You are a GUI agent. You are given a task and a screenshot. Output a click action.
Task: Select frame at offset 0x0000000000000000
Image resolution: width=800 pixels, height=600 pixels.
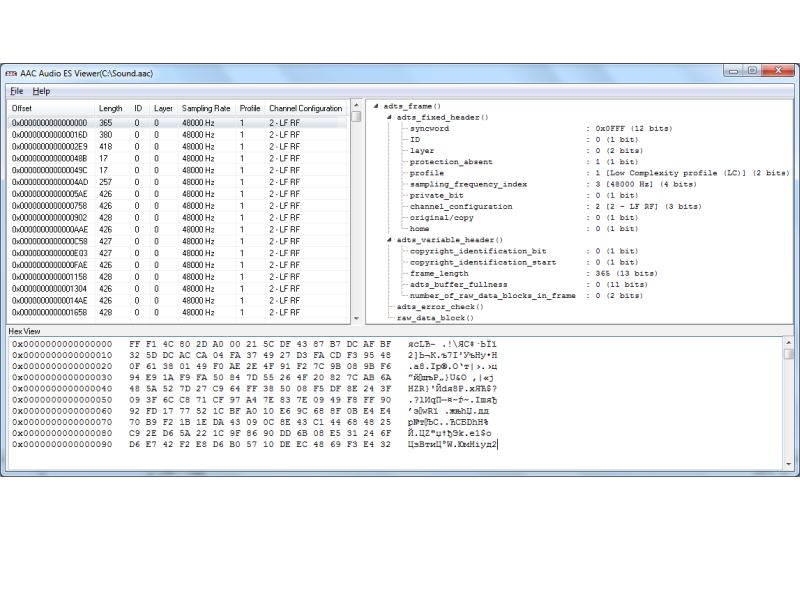(x=178, y=123)
